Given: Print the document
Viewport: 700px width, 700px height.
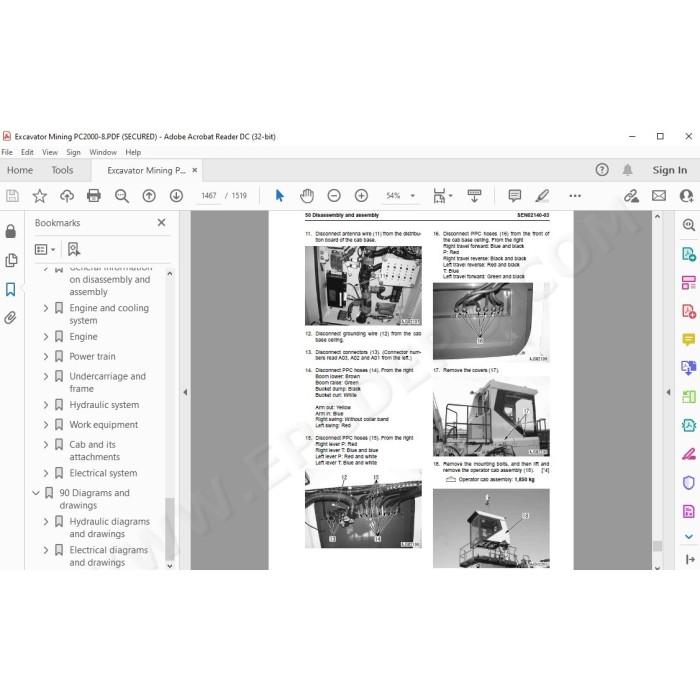Looking at the screenshot, I should (x=94, y=196).
